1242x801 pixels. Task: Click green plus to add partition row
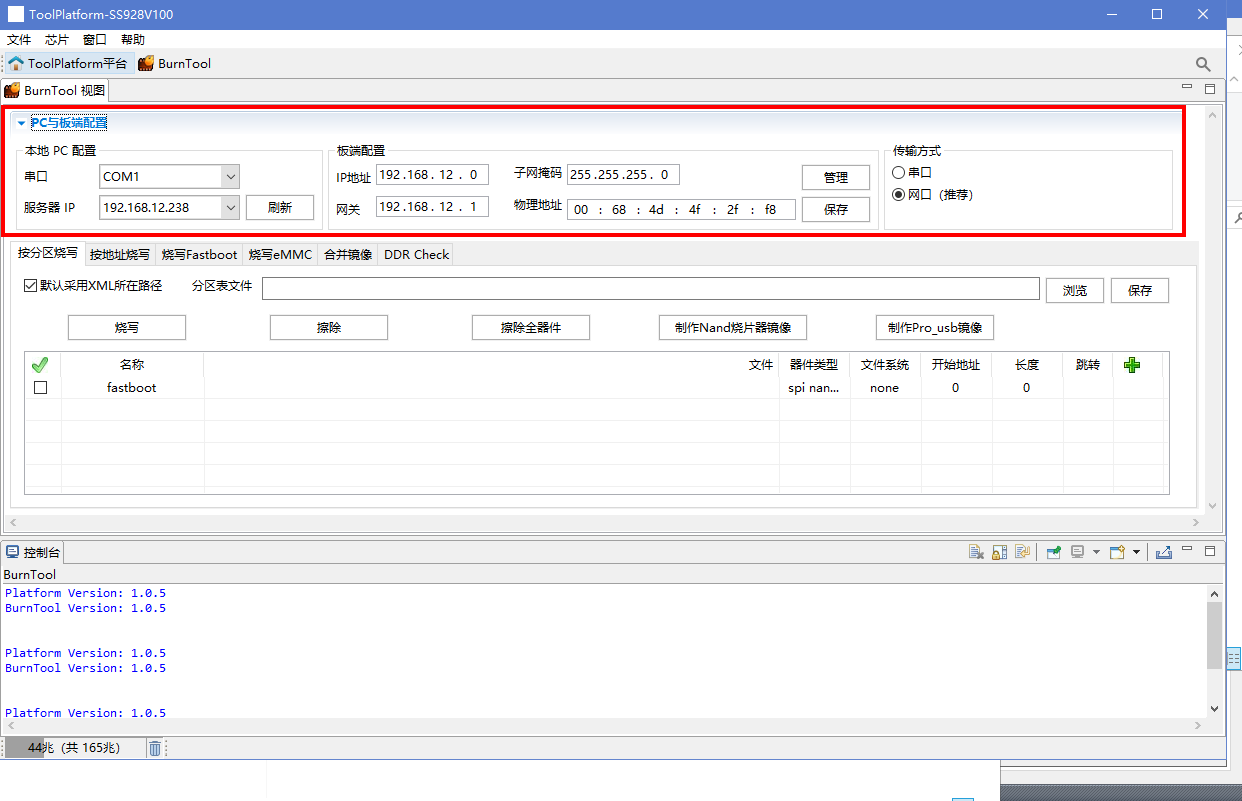pos(1132,365)
